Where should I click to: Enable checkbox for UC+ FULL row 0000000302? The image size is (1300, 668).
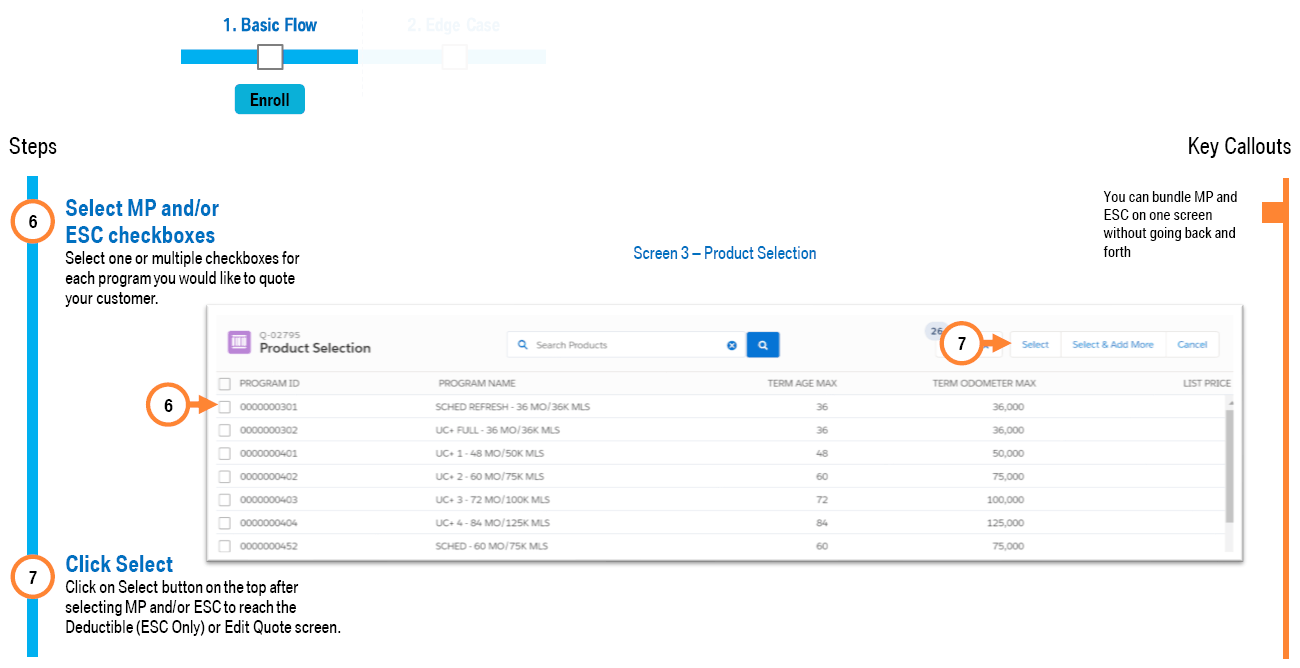[225, 430]
